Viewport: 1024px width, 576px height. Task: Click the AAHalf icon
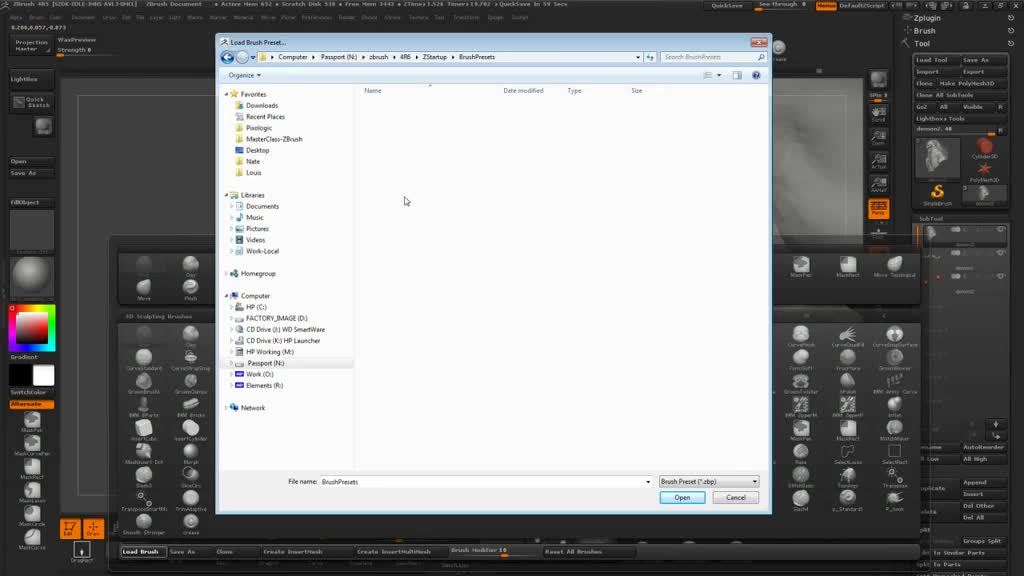pos(878,184)
